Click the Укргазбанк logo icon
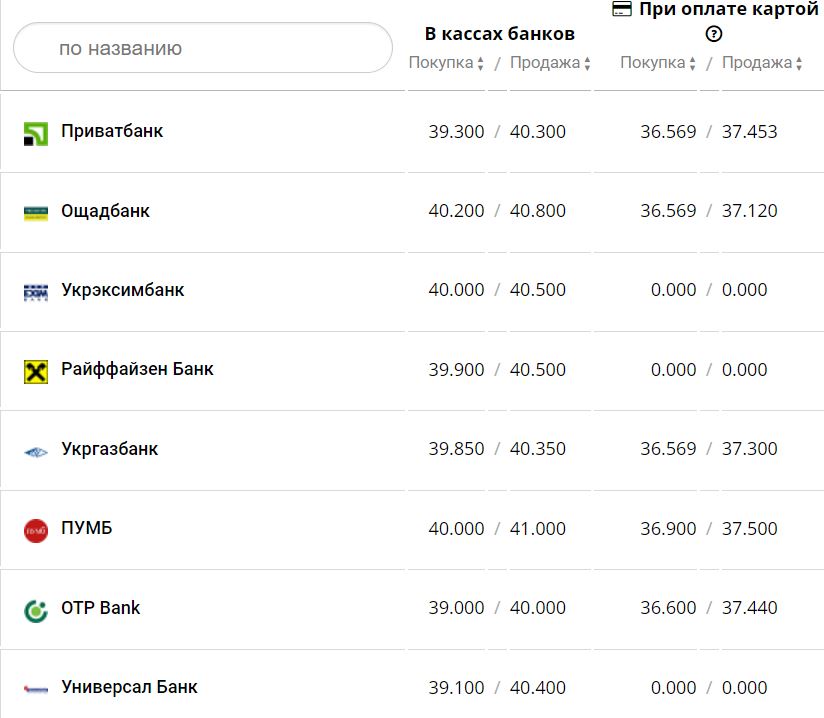Screen dimensions: 824x718 point(36,451)
